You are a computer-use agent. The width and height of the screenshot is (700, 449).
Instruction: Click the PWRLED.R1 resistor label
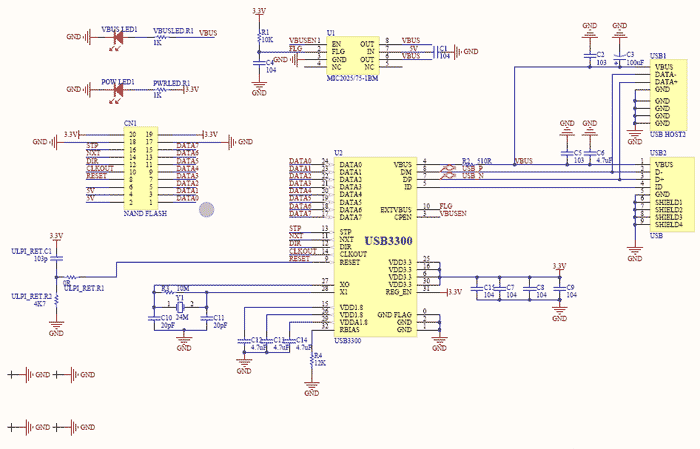[171, 83]
